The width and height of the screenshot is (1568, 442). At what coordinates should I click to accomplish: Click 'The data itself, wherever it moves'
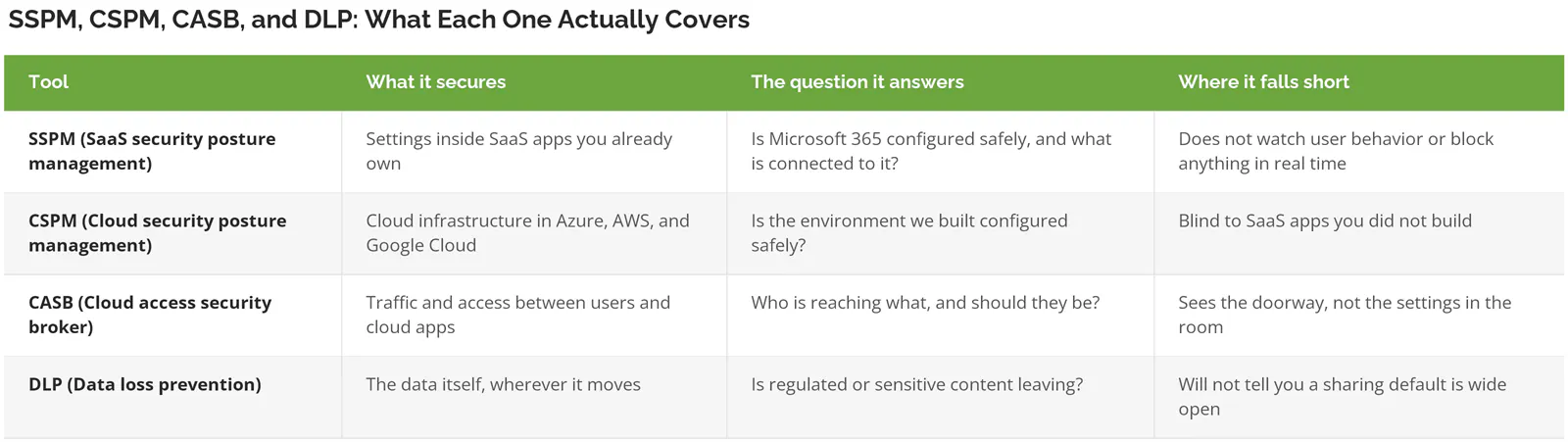tap(503, 384)
